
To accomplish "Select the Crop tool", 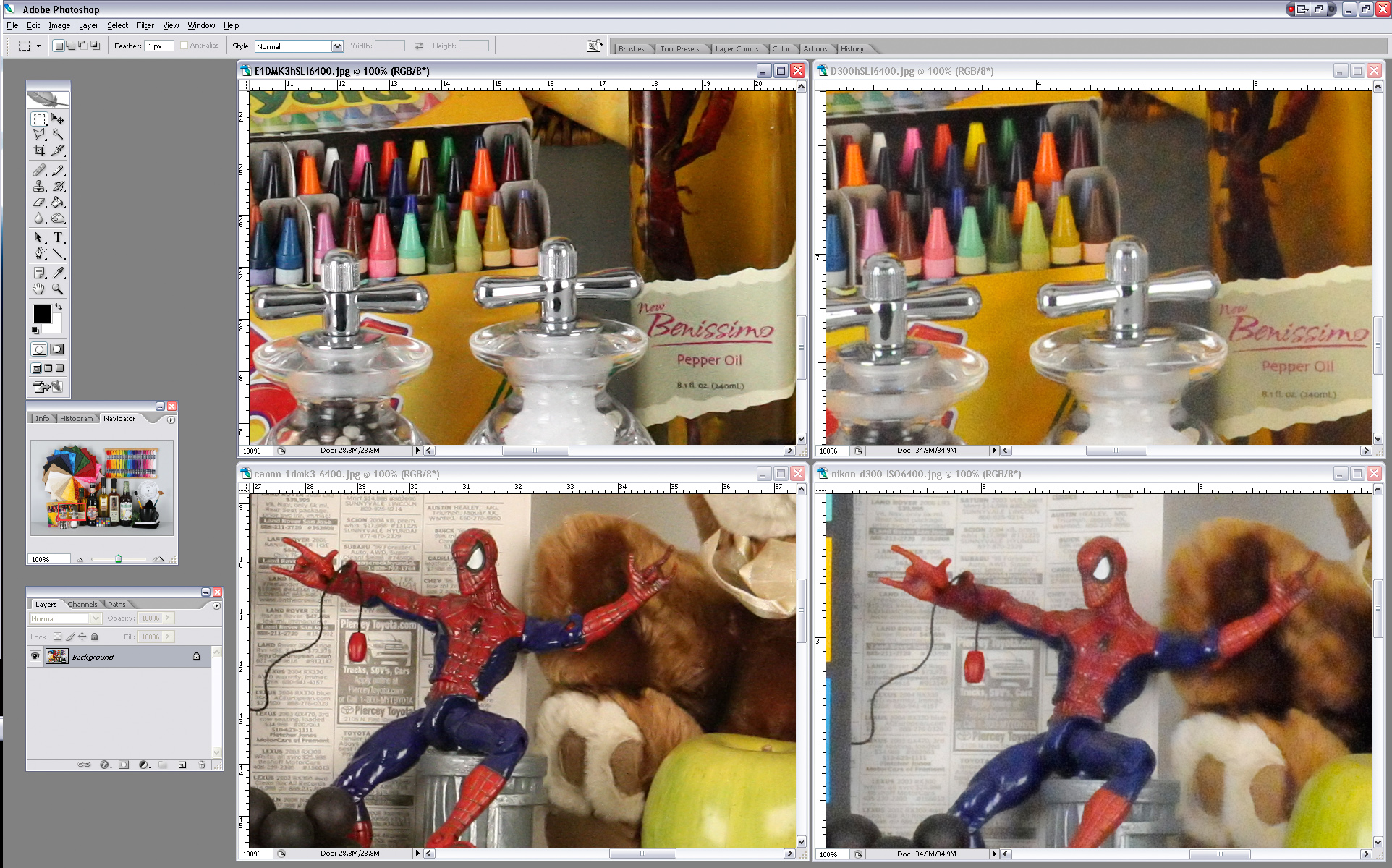I will [40, 150].
